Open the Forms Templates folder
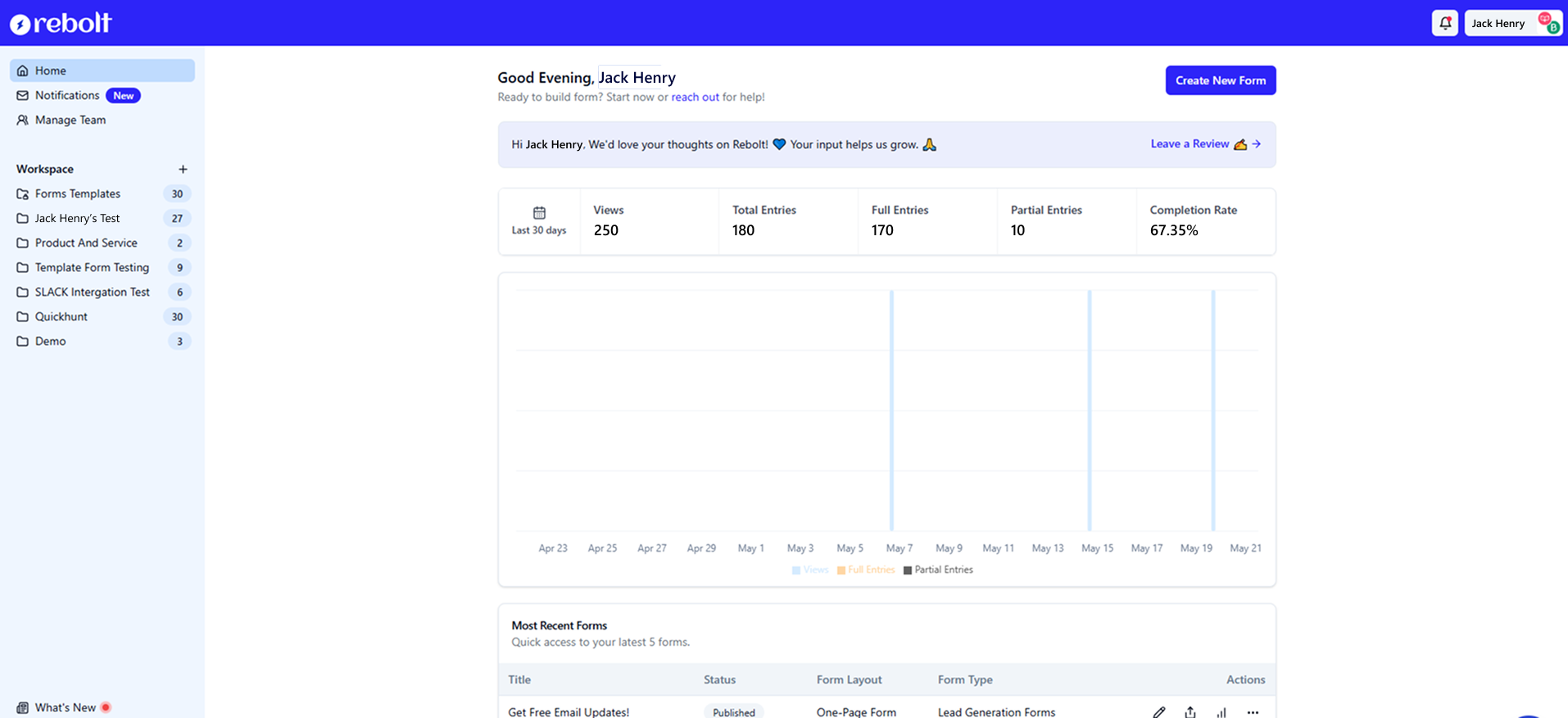Viewport: 1568px width, 718px height. (x=78, y=193)
